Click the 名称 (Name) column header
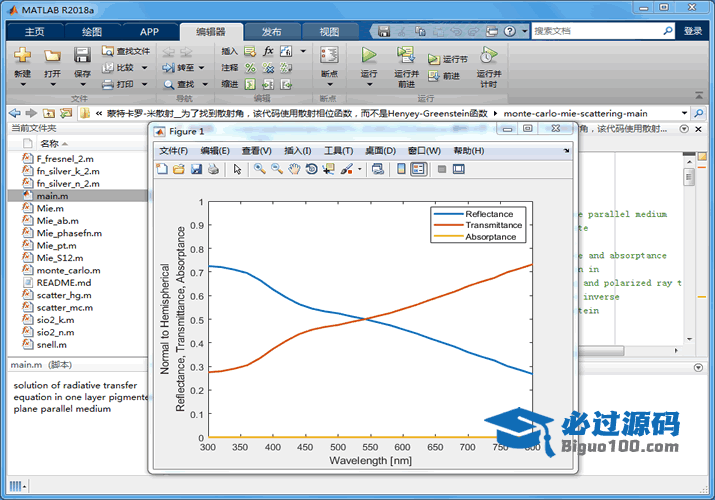The image size is (715, 500). [49, 144]
